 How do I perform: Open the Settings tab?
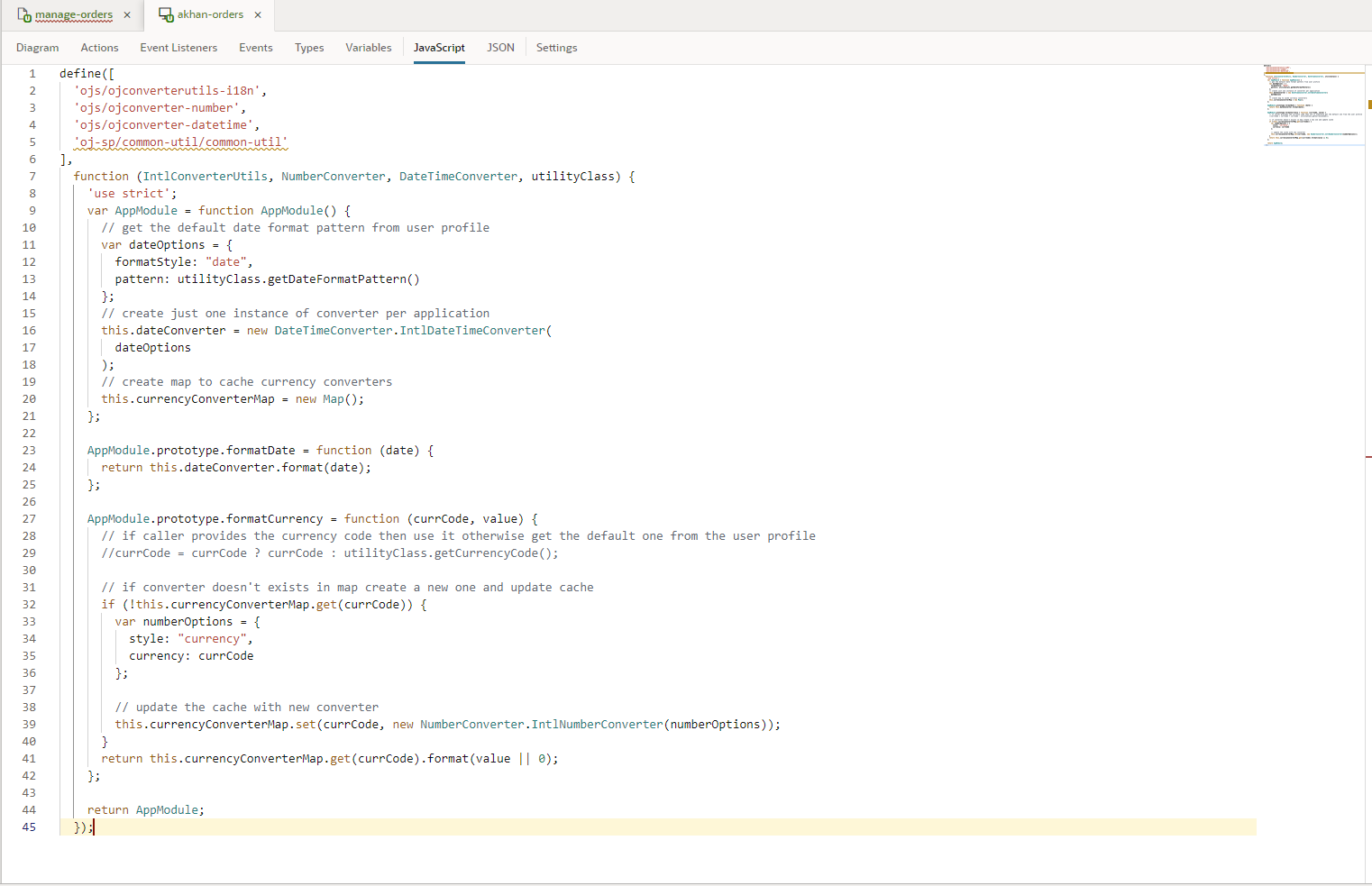[556, 48]
